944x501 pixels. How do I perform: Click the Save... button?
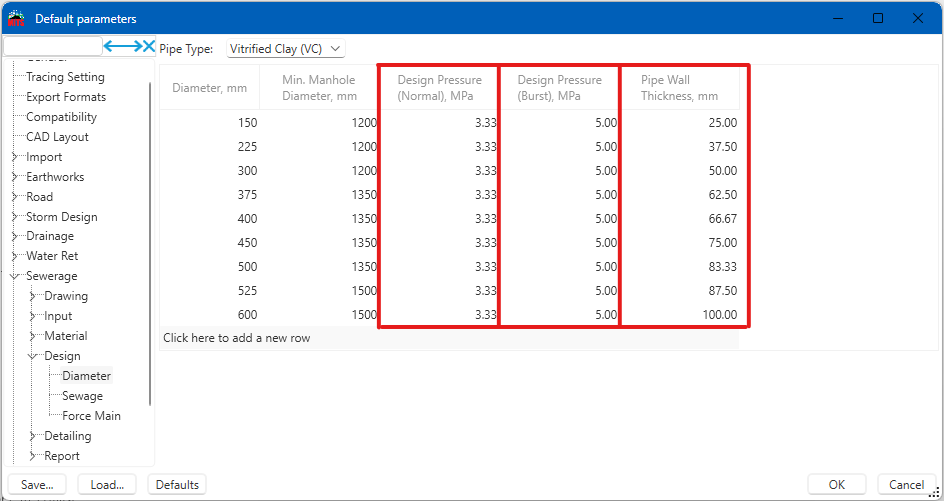pyautogui.click(x=37, y=485)
